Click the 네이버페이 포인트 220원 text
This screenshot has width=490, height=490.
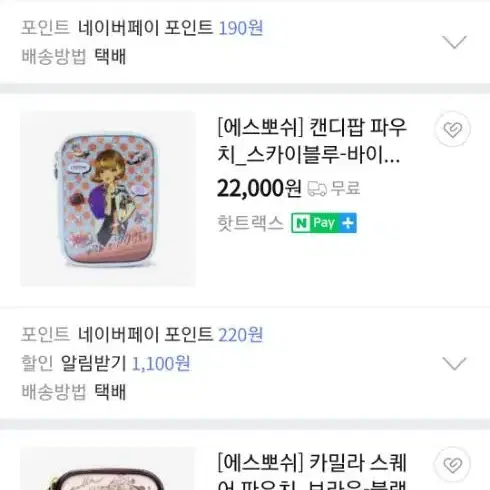coord(170,335)
